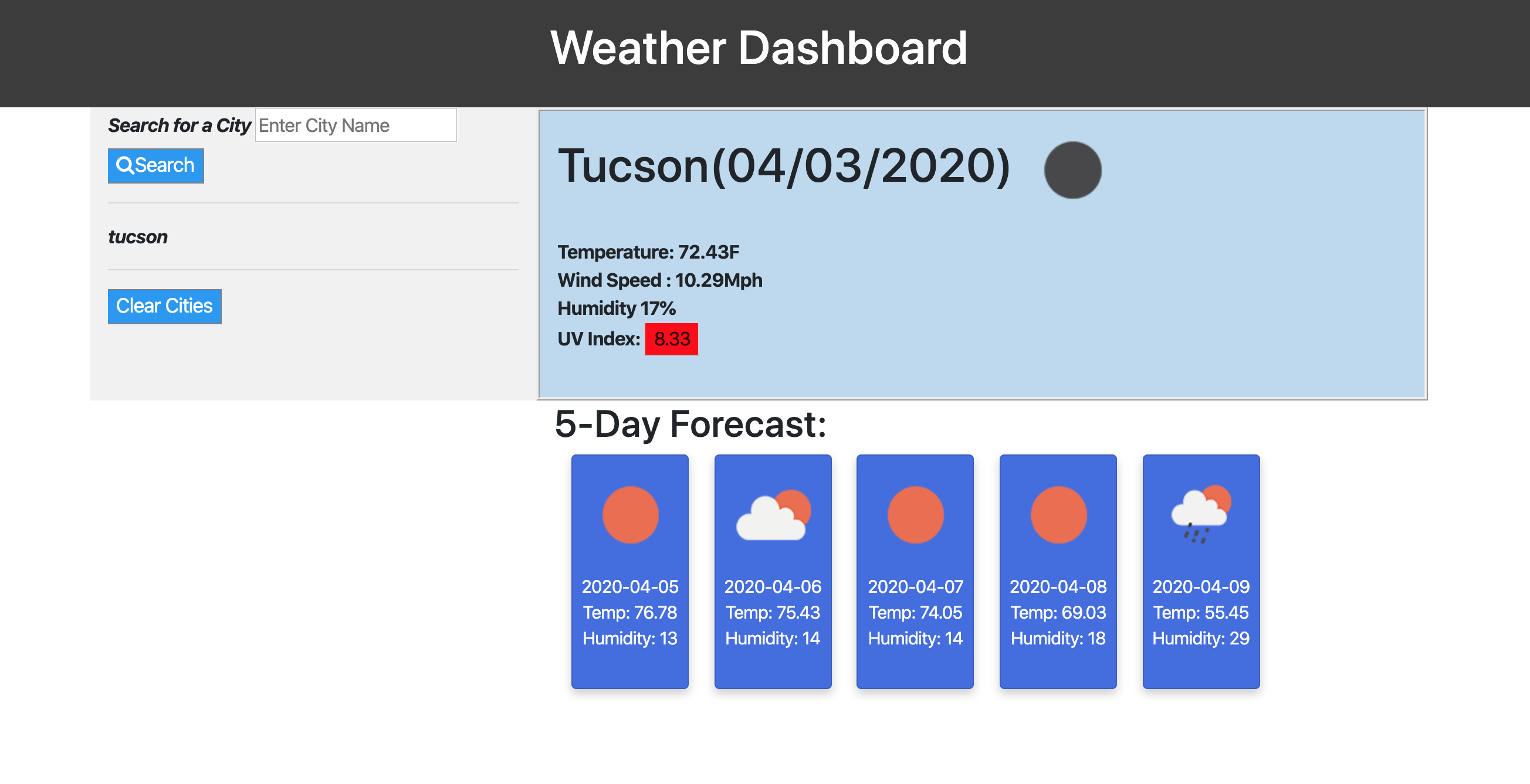Click the magnifier icon in the Search button
This screenshot has width=1530, height=784.
click(125, 165)
